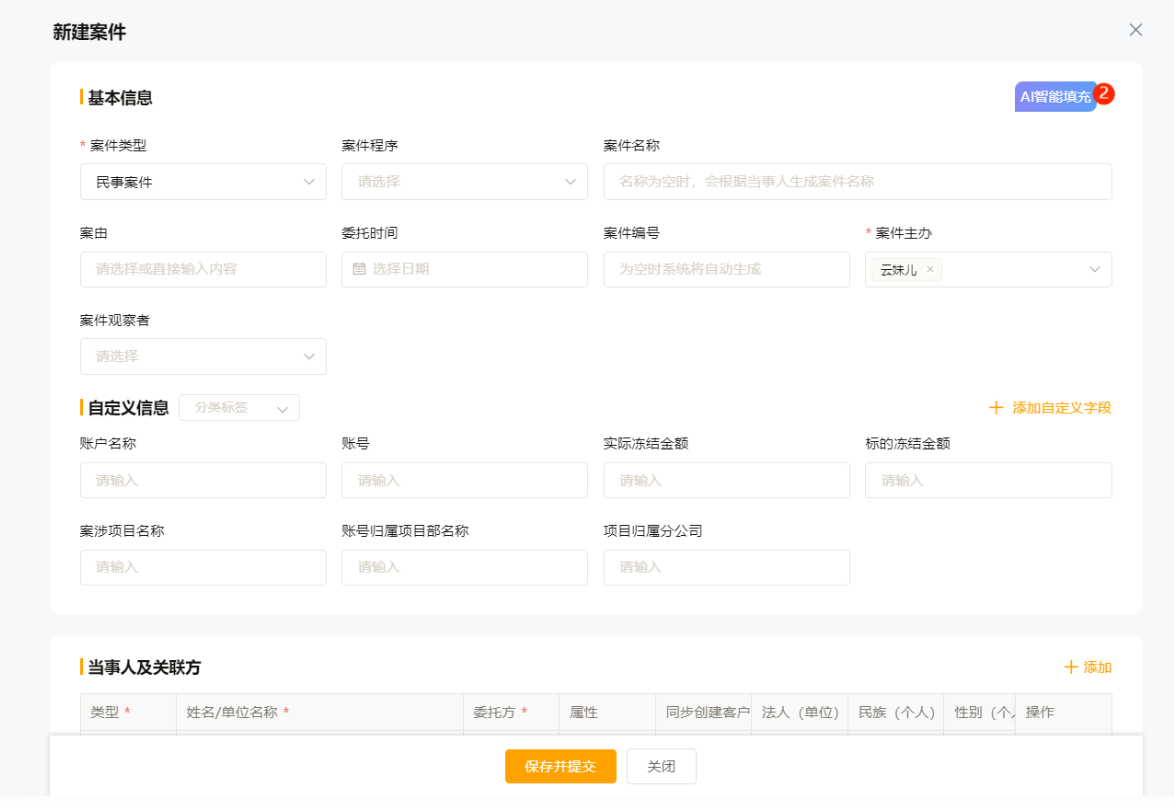Open the 案件类型 dropdown

tap(203, 182)
